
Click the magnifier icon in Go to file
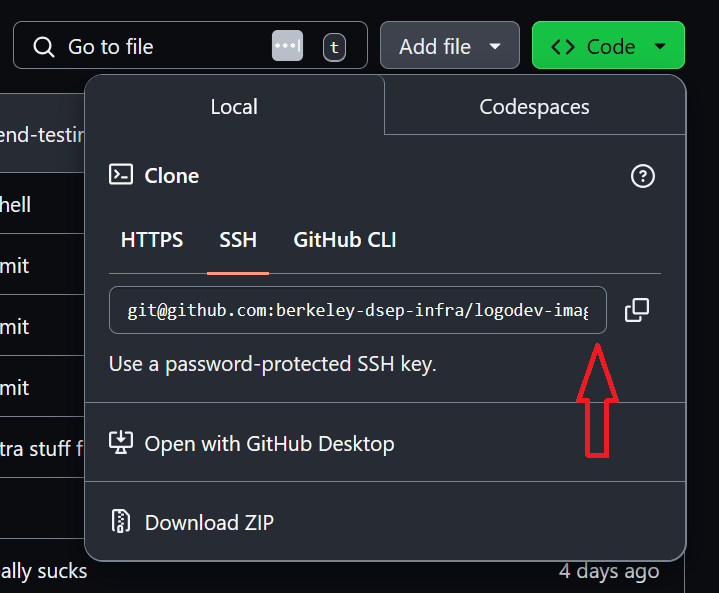[44, 46]
